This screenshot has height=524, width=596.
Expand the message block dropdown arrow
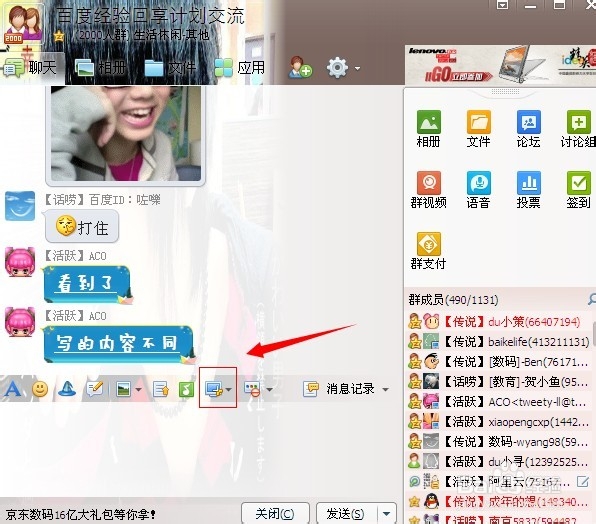pyautogui.click(x=269, y=389)
